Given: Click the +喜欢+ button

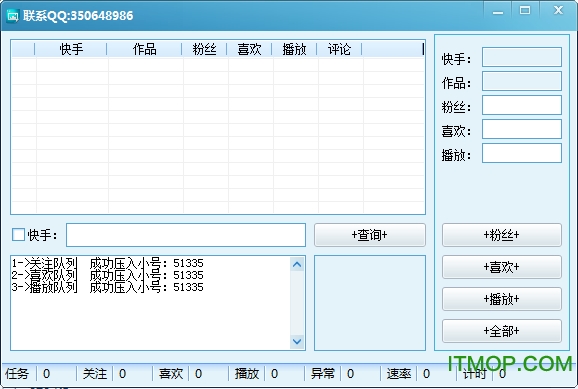Looking at the screenshot, I should [x=502, y=267].
